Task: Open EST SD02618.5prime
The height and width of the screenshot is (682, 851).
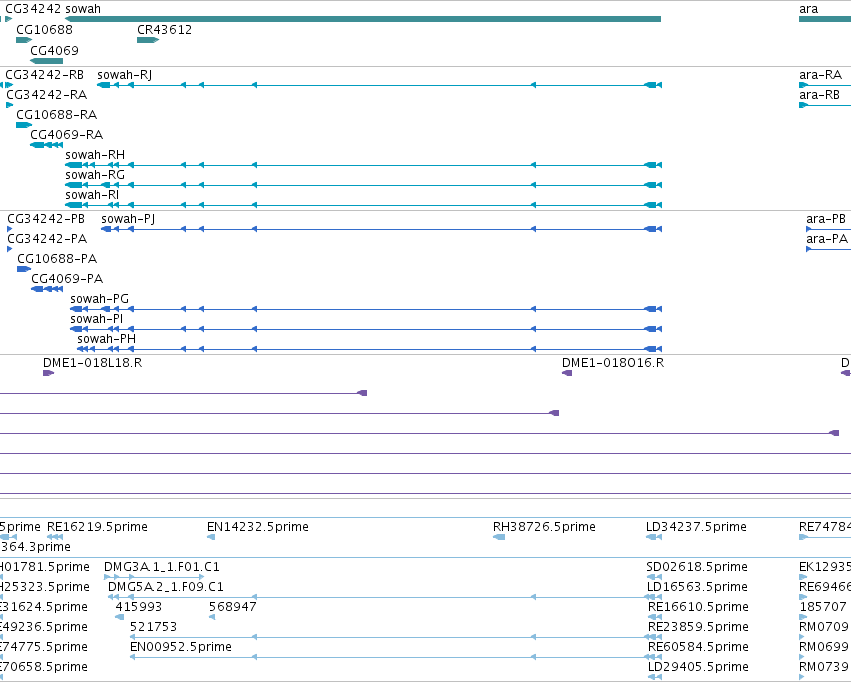Action: 654,577
